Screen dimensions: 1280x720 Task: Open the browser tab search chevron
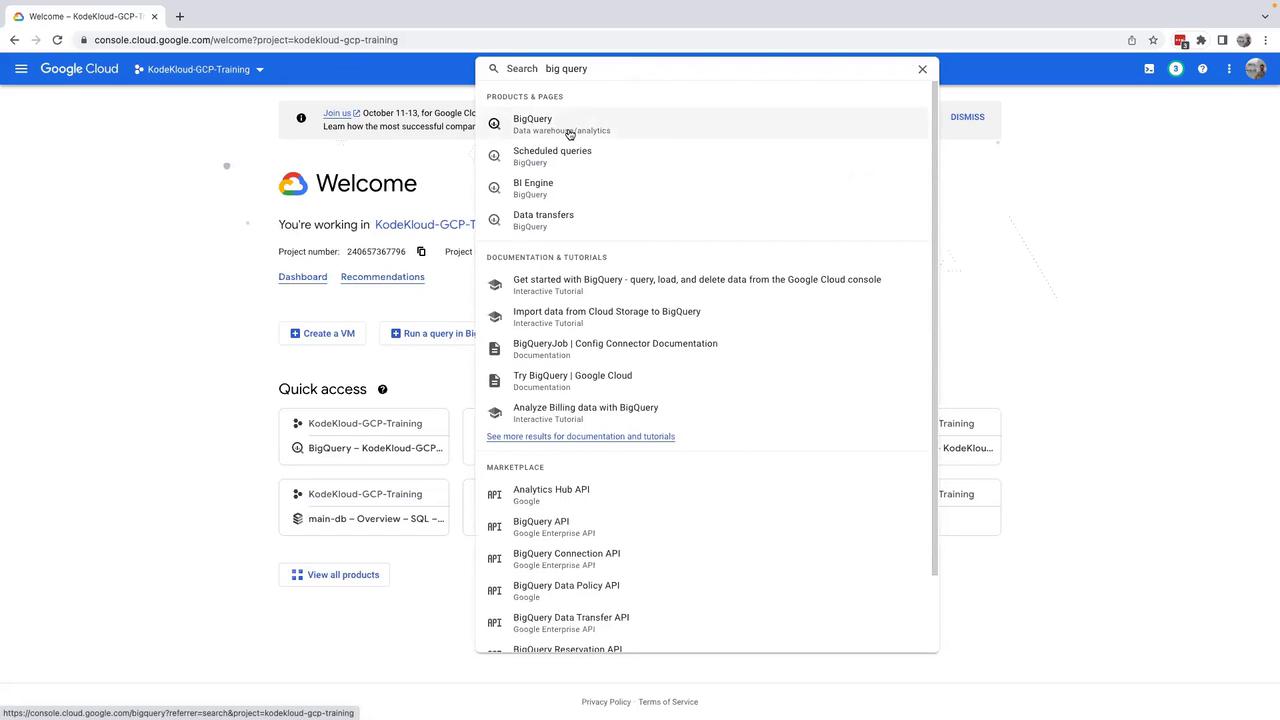coord(1265,16)
